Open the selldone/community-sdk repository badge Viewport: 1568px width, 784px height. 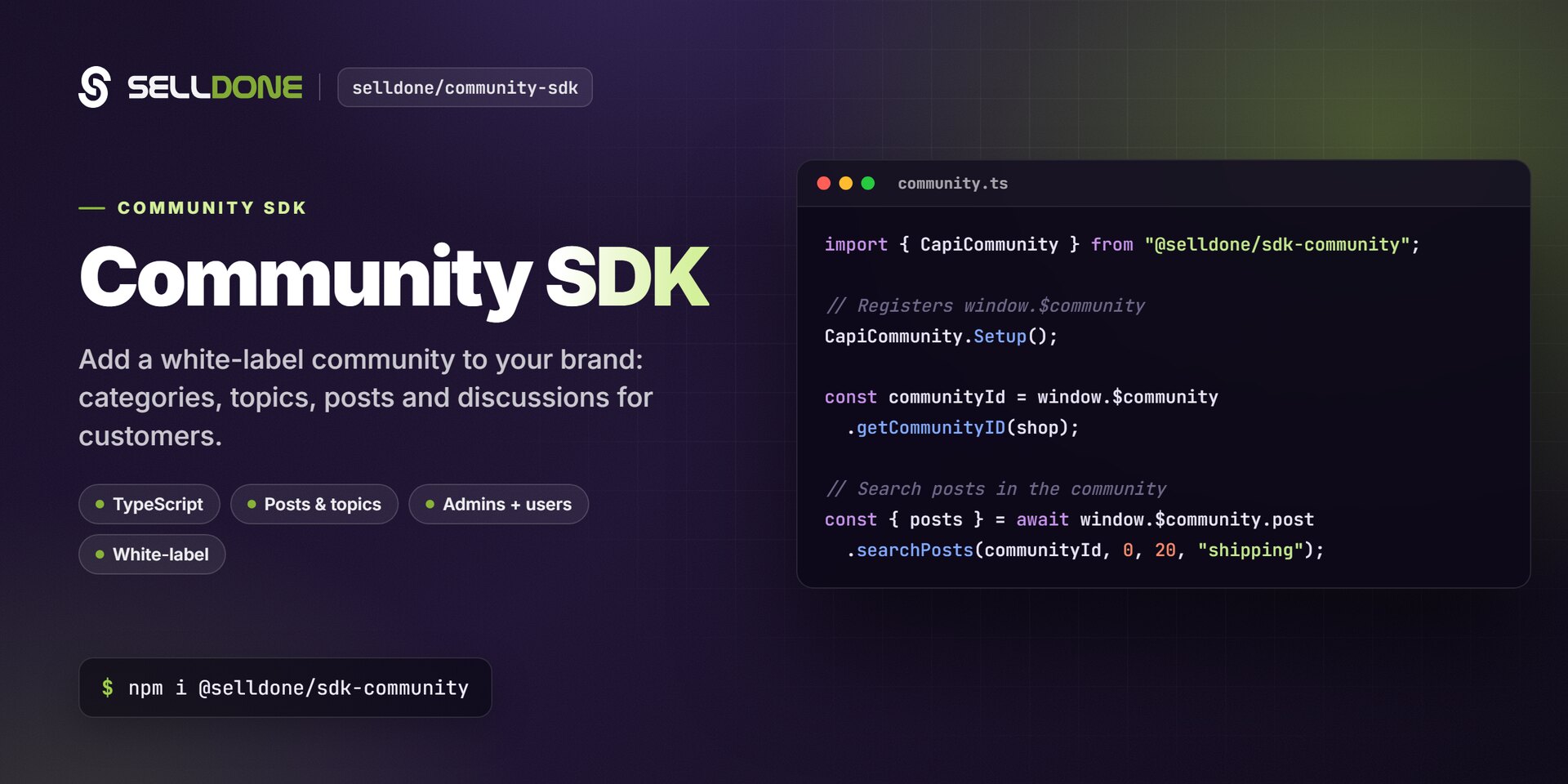click(465, 87)
